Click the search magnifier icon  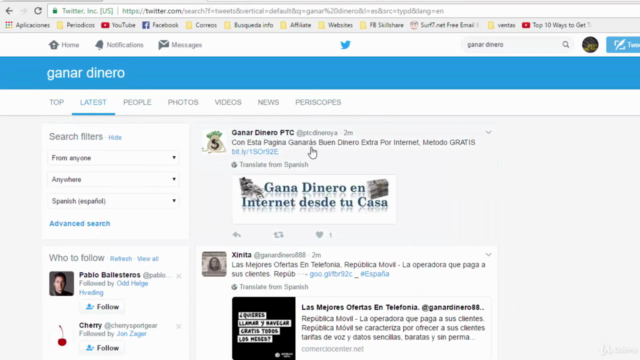click(x=565, y=44)
